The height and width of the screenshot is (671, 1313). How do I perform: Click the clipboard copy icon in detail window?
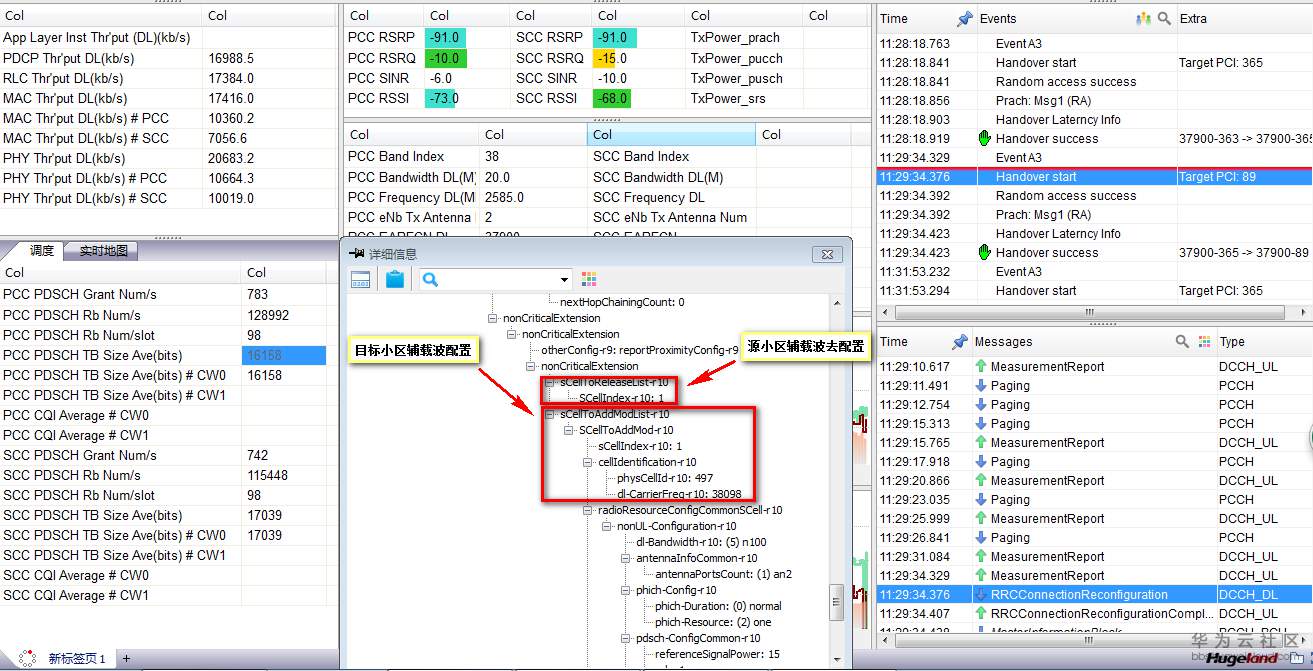click(395, 279)
